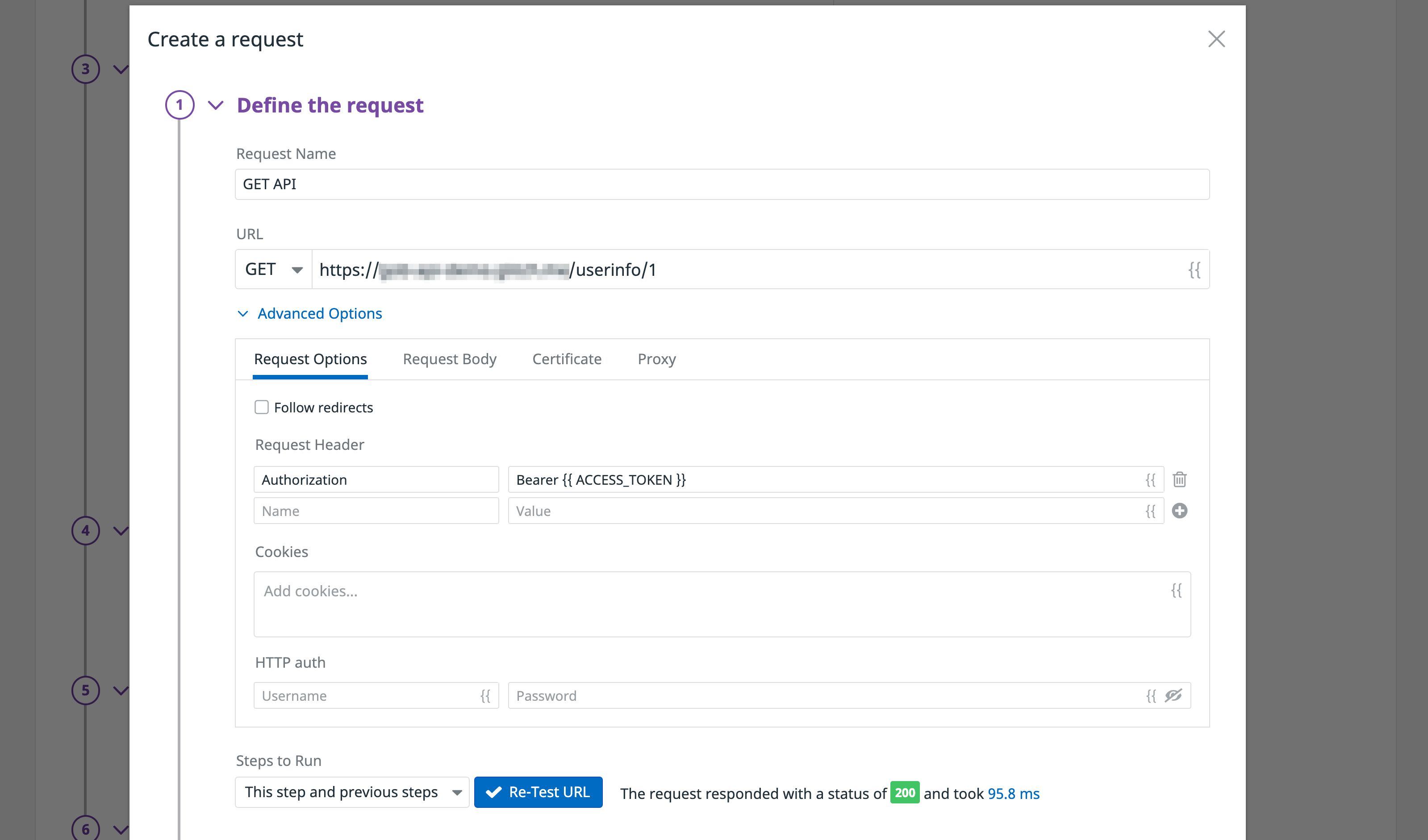Click the step 1 circle next to Define the request
This screenshot has height=840, width=1428.
click(179, 105)
